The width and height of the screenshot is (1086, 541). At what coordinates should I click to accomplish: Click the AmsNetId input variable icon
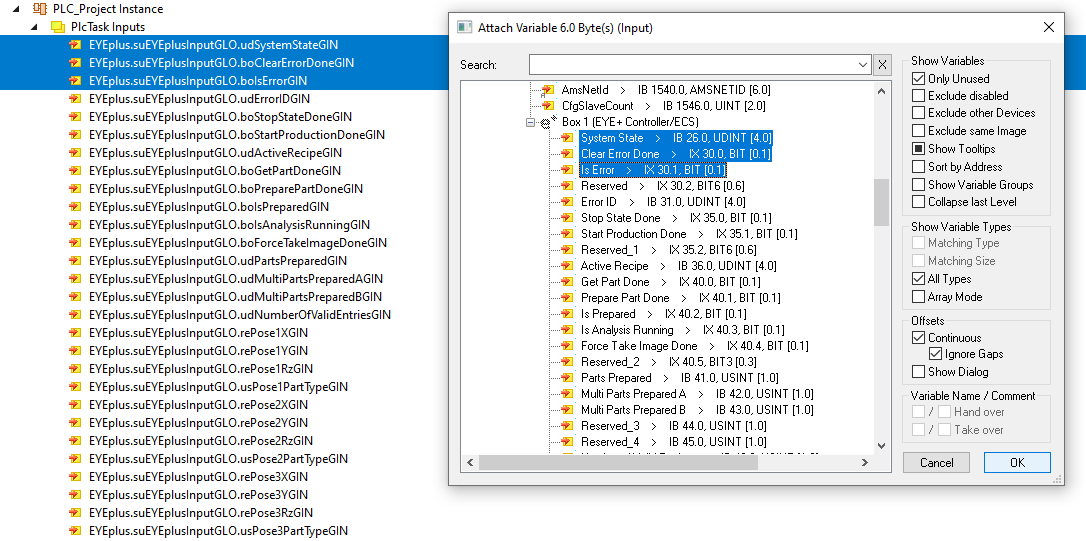coord(547,90)
